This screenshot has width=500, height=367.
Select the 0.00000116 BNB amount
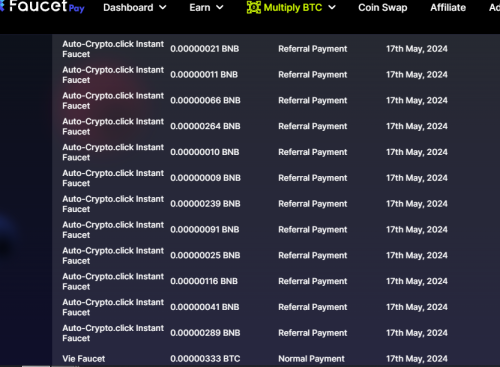(204, 281)
